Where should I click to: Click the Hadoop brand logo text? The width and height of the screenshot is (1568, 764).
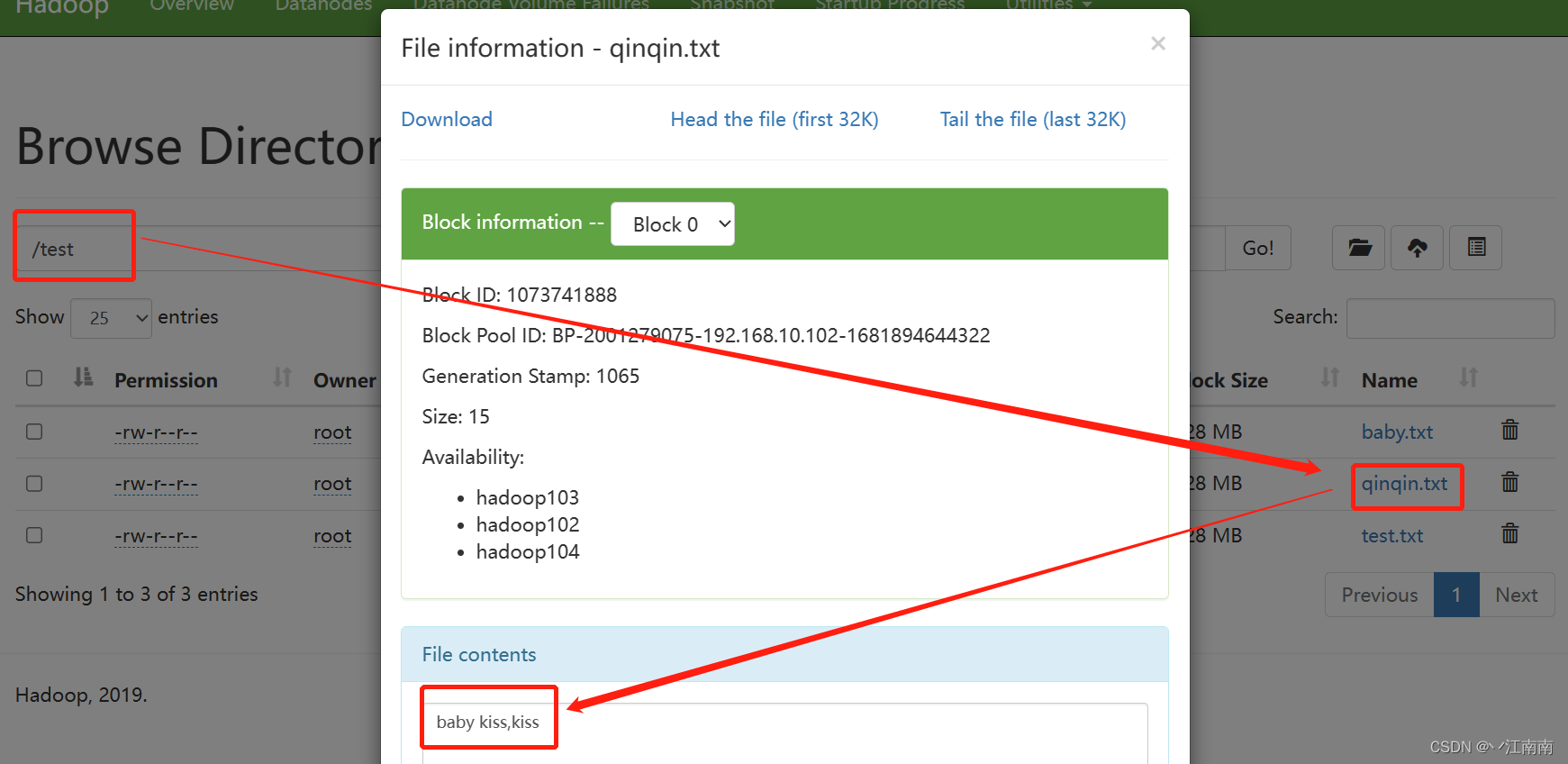click(62, 7)
